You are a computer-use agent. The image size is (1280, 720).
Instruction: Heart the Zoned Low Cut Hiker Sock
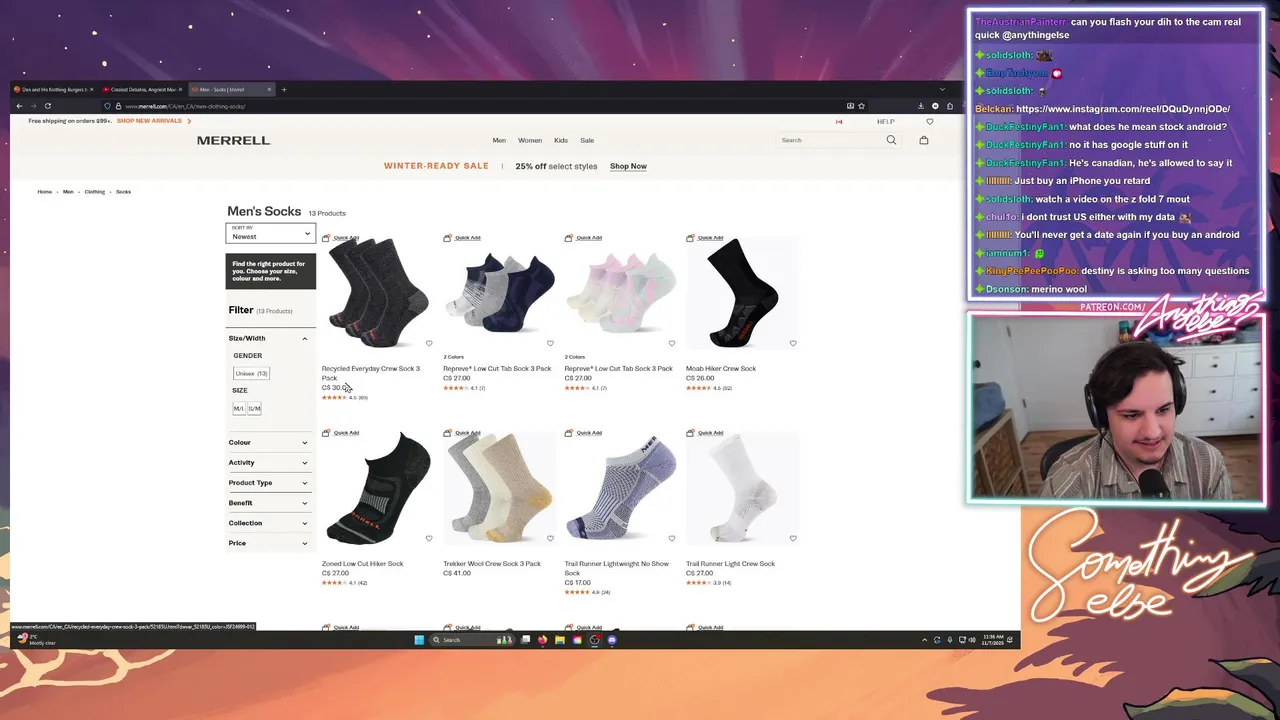click(x=429, y=538)
